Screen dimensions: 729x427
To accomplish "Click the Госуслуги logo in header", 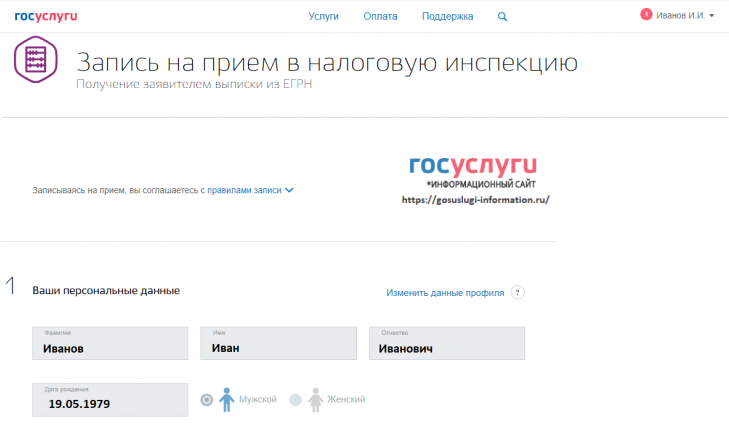I will coord(46,16).
